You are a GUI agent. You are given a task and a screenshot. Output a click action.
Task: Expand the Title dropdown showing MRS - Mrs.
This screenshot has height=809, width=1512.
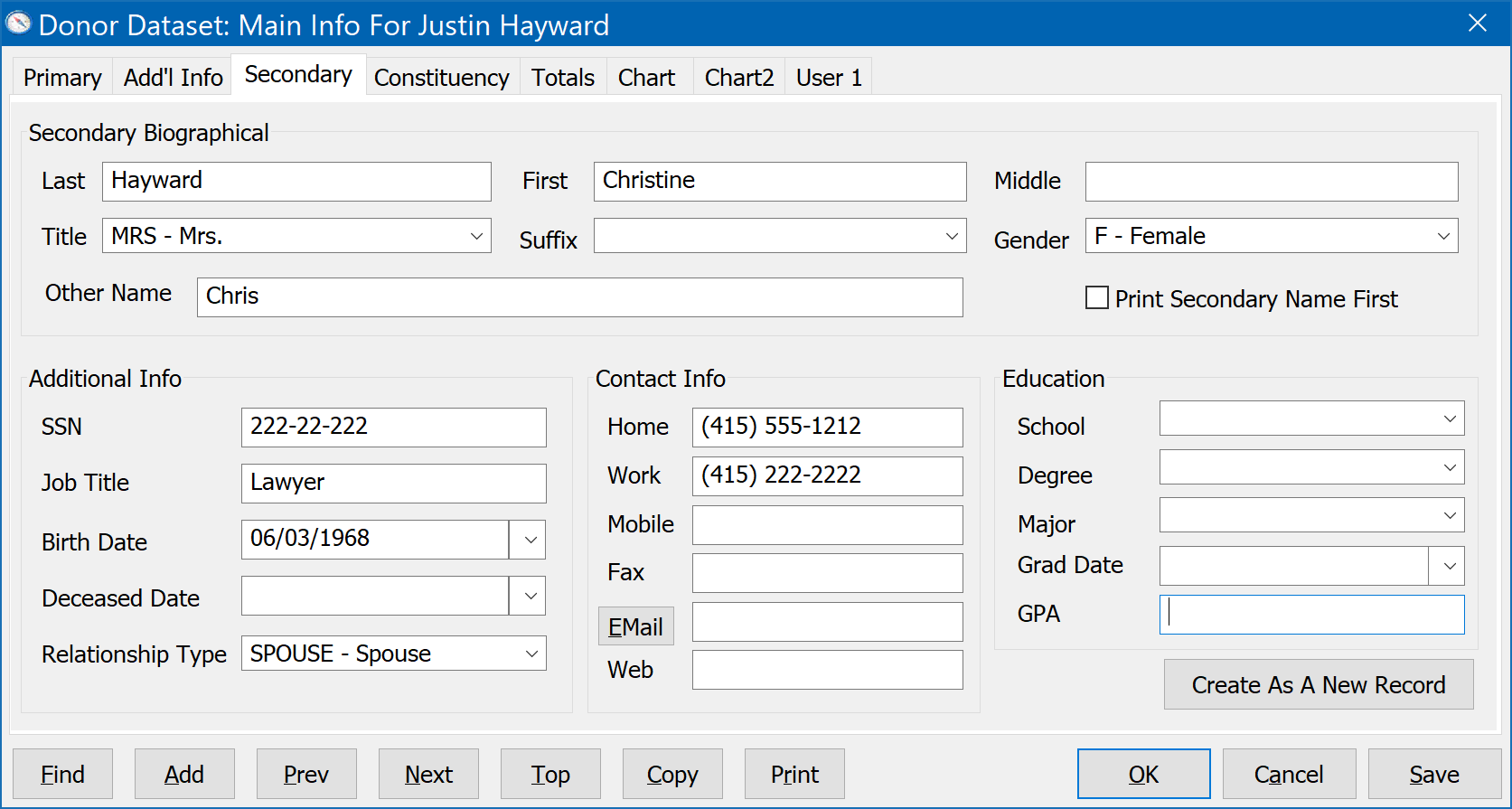476,236
